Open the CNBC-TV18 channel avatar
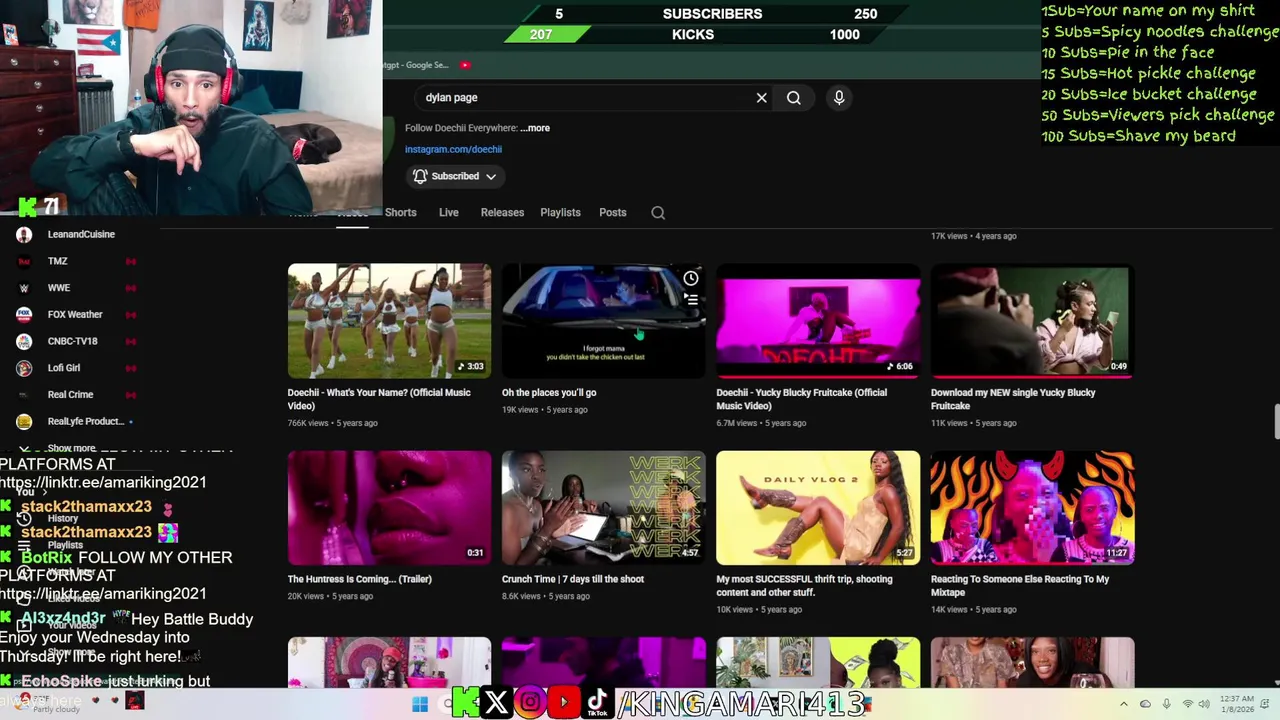This screenshot has width=1280, height=720. (24, 341)
